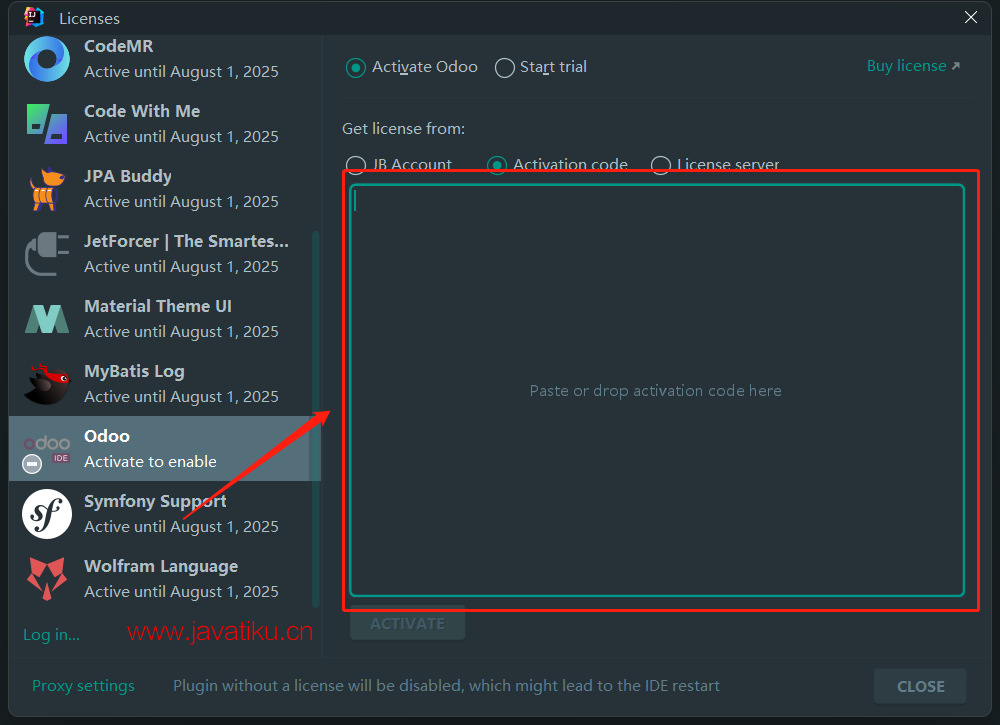Click the IntelliJ logo in title bar

[34, 17]
